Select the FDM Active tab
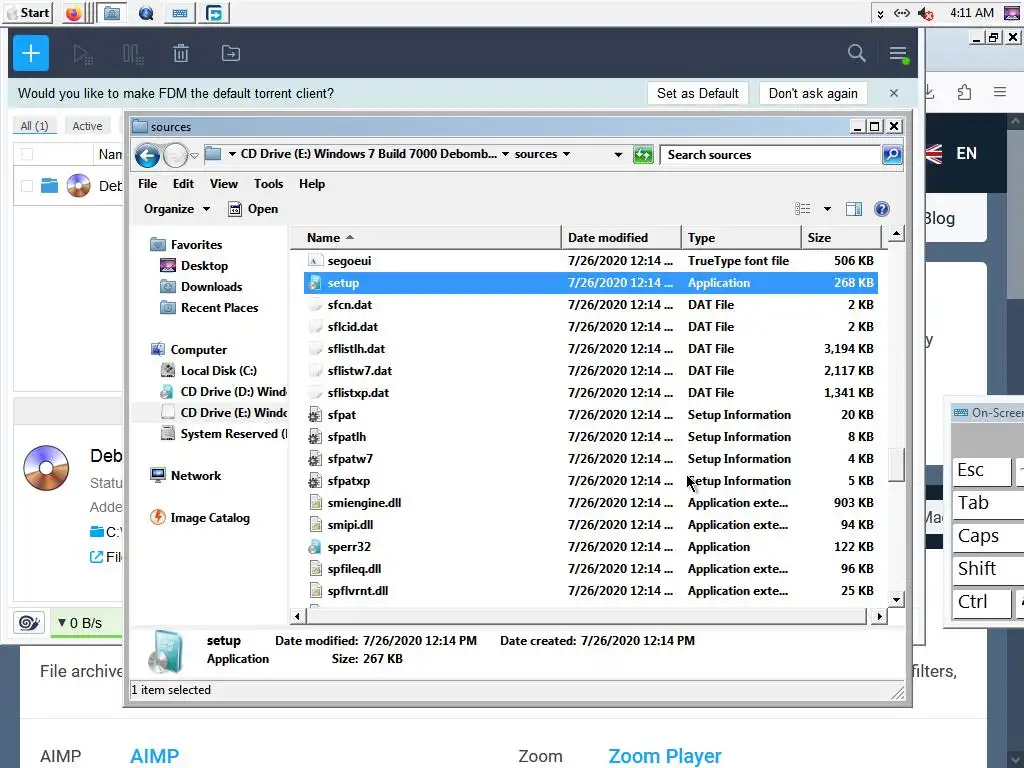The width and height of the screenshot is (1024, 768). pyautogui.click(x=87, y=126)
